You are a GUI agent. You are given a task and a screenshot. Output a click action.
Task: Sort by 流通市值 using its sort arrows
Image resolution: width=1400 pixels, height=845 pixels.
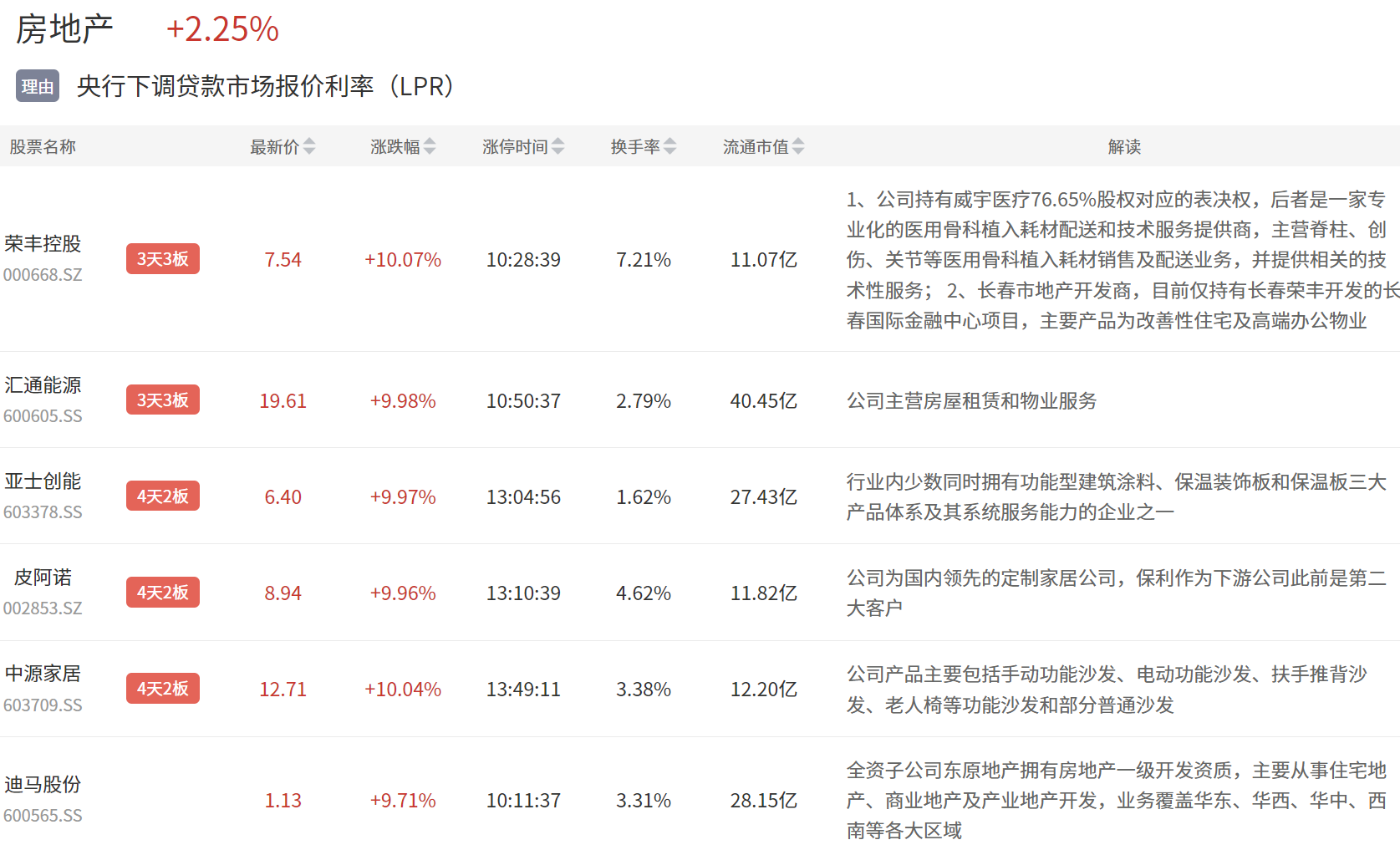[798, 146]
